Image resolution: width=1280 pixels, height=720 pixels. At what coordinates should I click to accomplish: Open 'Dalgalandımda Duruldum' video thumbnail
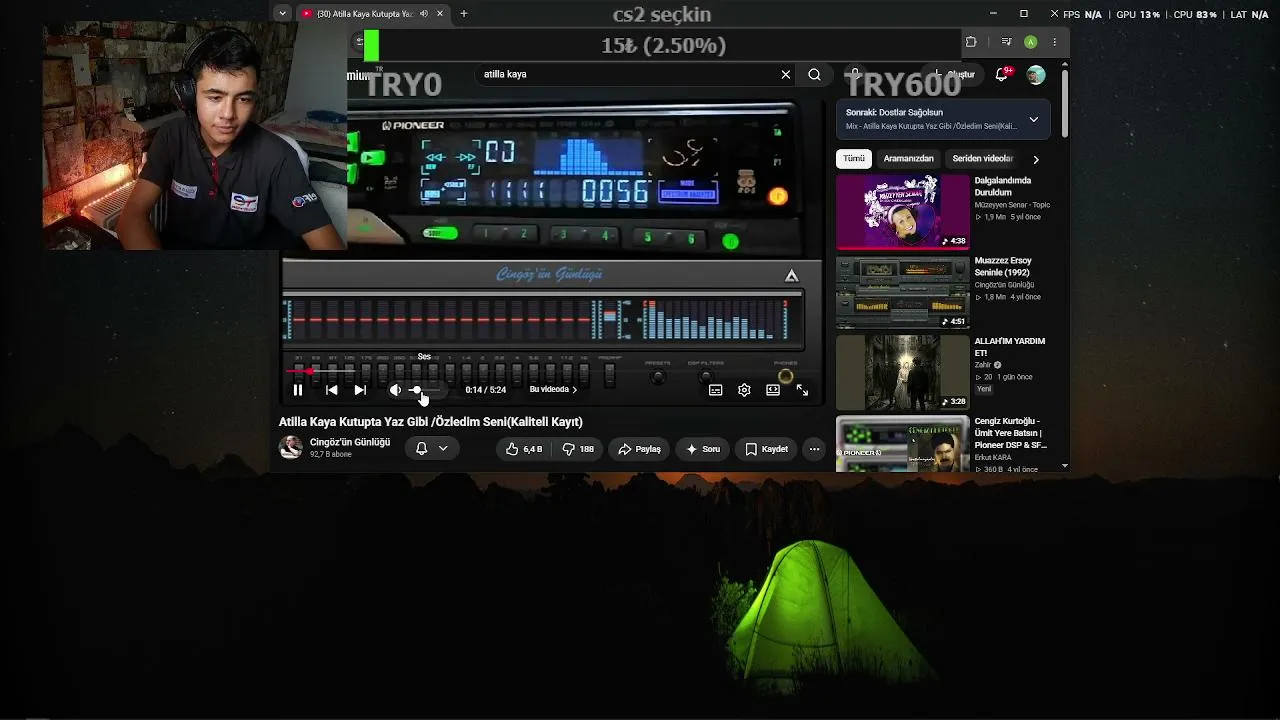tap(902, 212)
